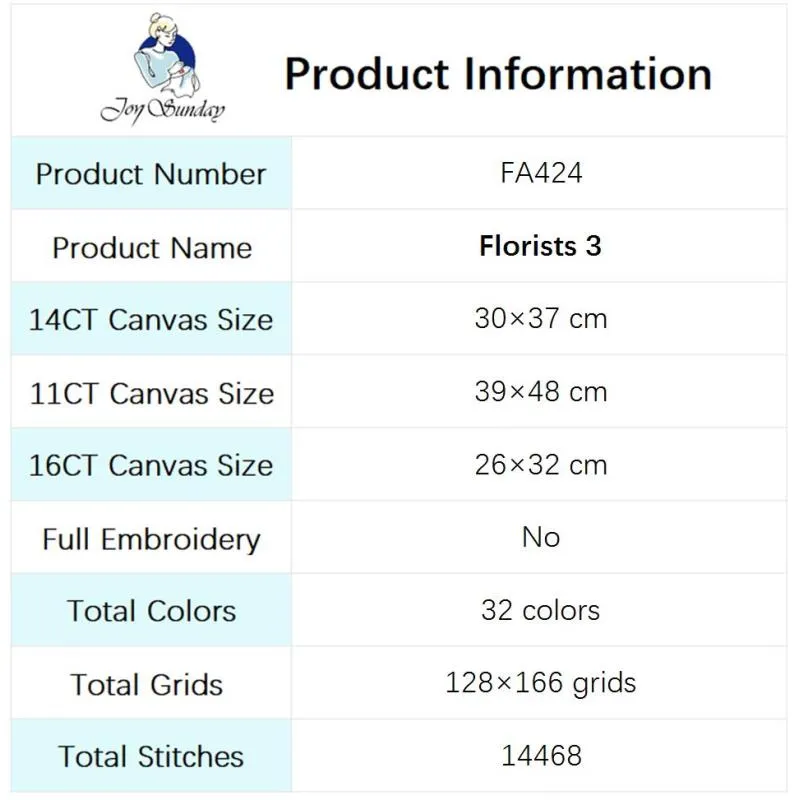Image resolution: width=800 pixels, height=800 pixels.
Task: Click the 32 colors value
Action: click(540, 610)
